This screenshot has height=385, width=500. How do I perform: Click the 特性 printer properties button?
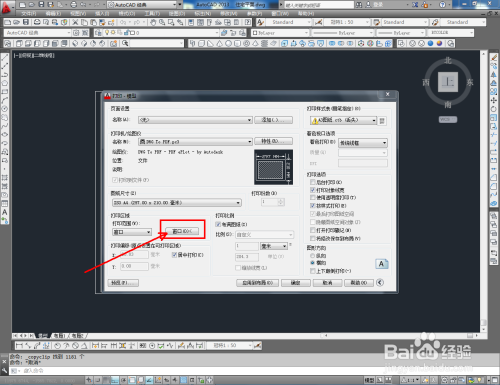pos(273,141)
